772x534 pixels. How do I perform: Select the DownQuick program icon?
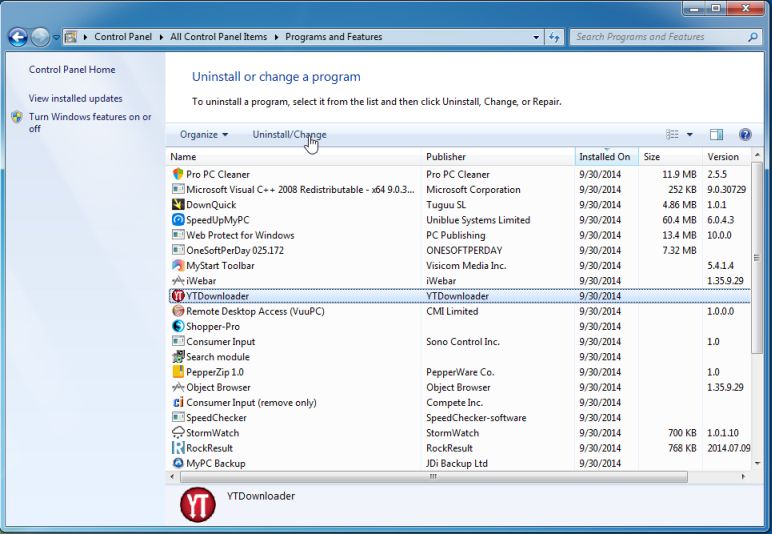click(178, 205)
